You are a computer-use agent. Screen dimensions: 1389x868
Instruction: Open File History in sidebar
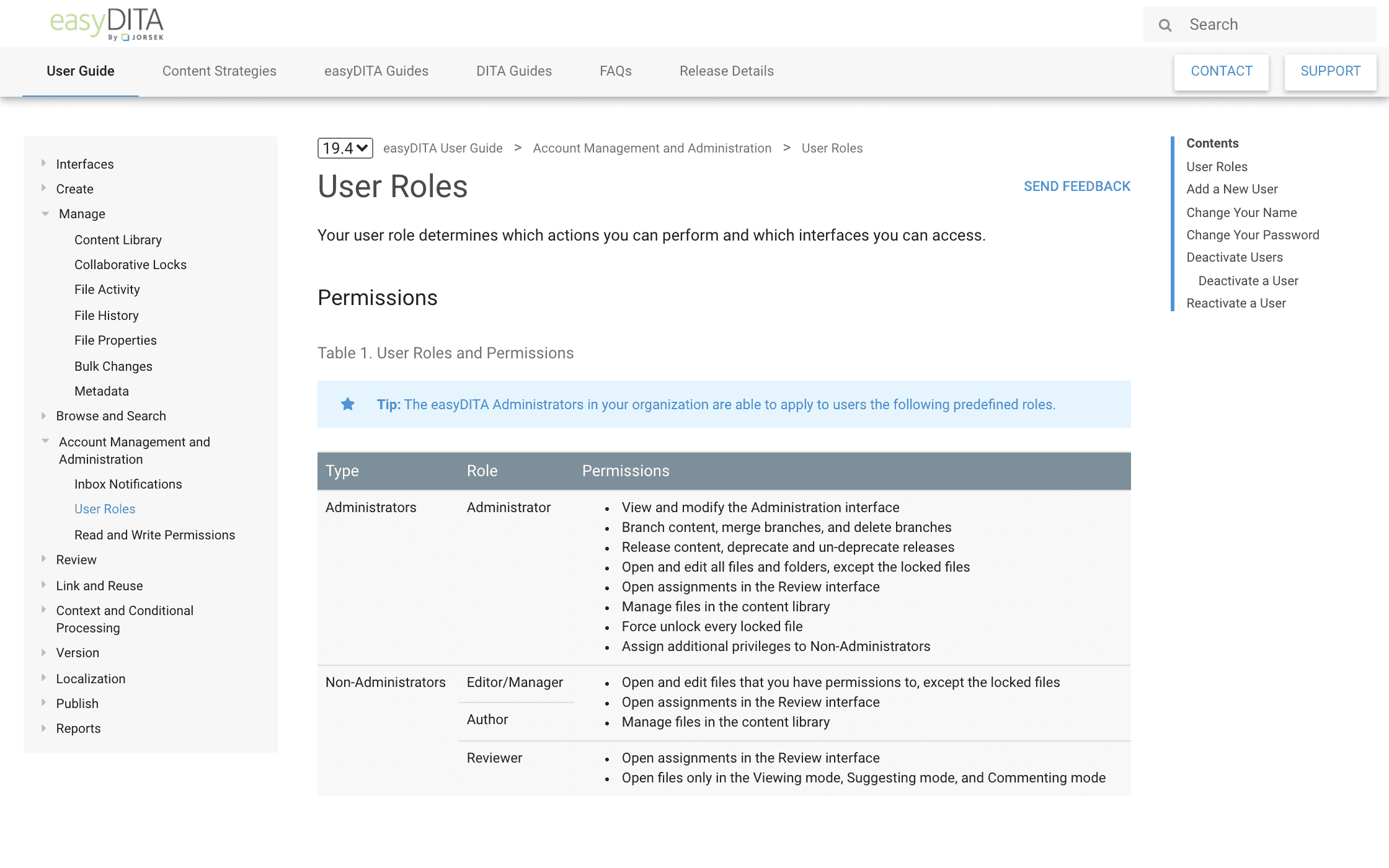[107, 316]
